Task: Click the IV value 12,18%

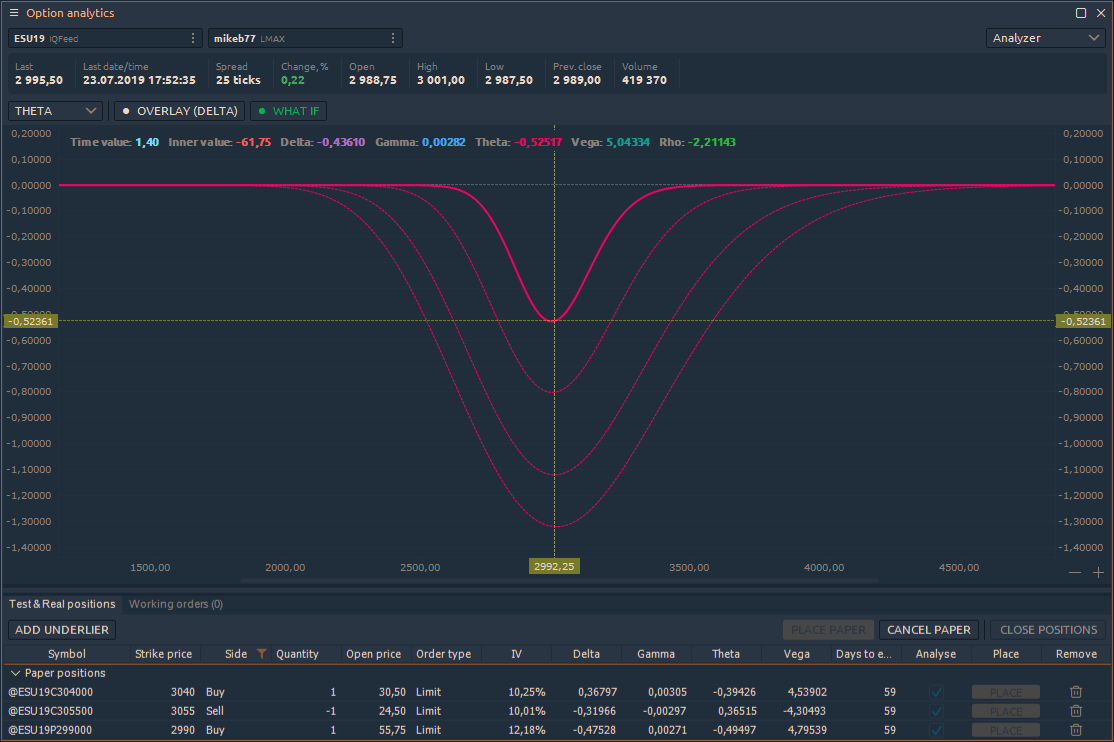Action: (x=527, y=730)
